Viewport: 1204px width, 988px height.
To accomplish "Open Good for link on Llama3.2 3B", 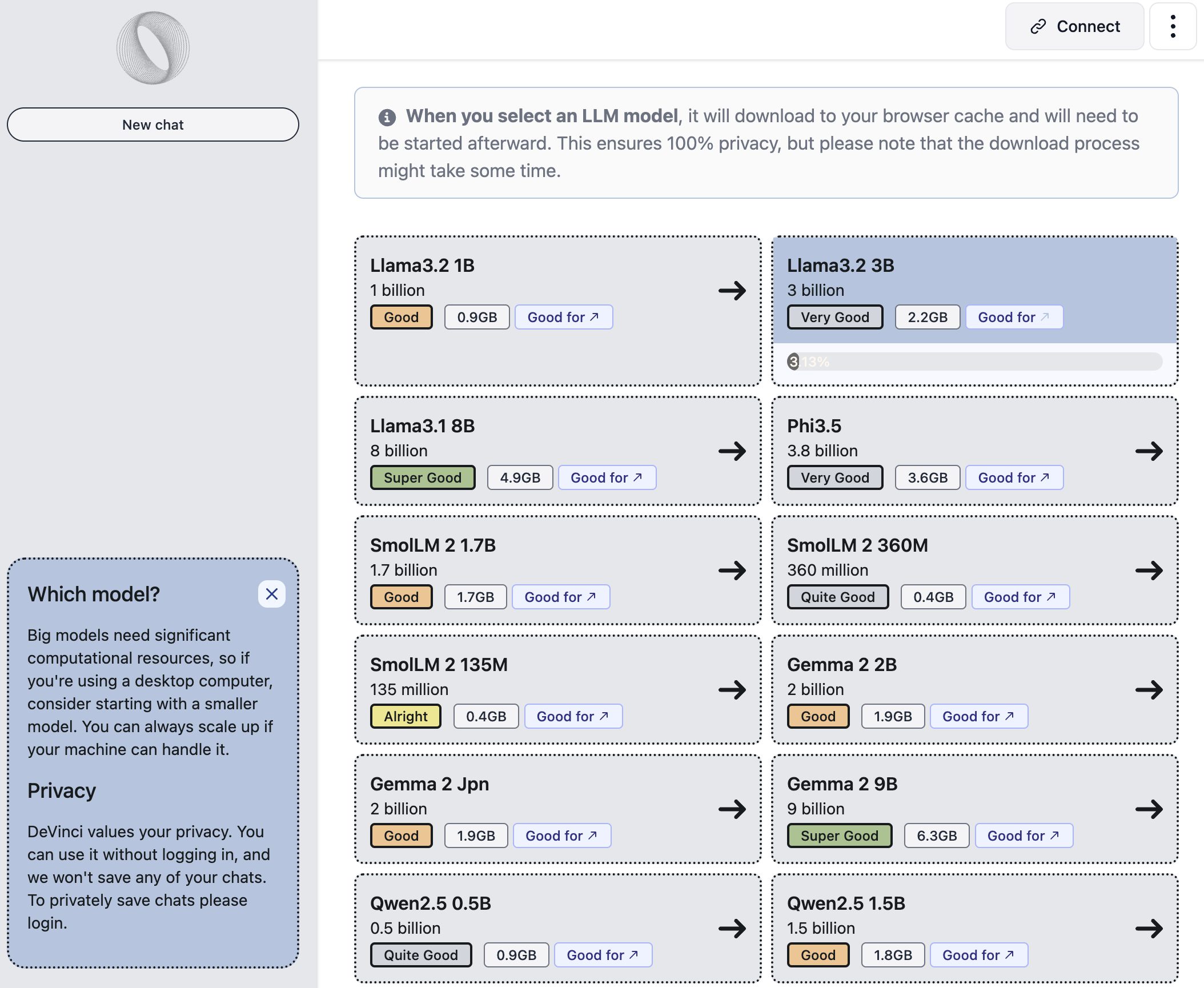I will tap(1014, 317).
